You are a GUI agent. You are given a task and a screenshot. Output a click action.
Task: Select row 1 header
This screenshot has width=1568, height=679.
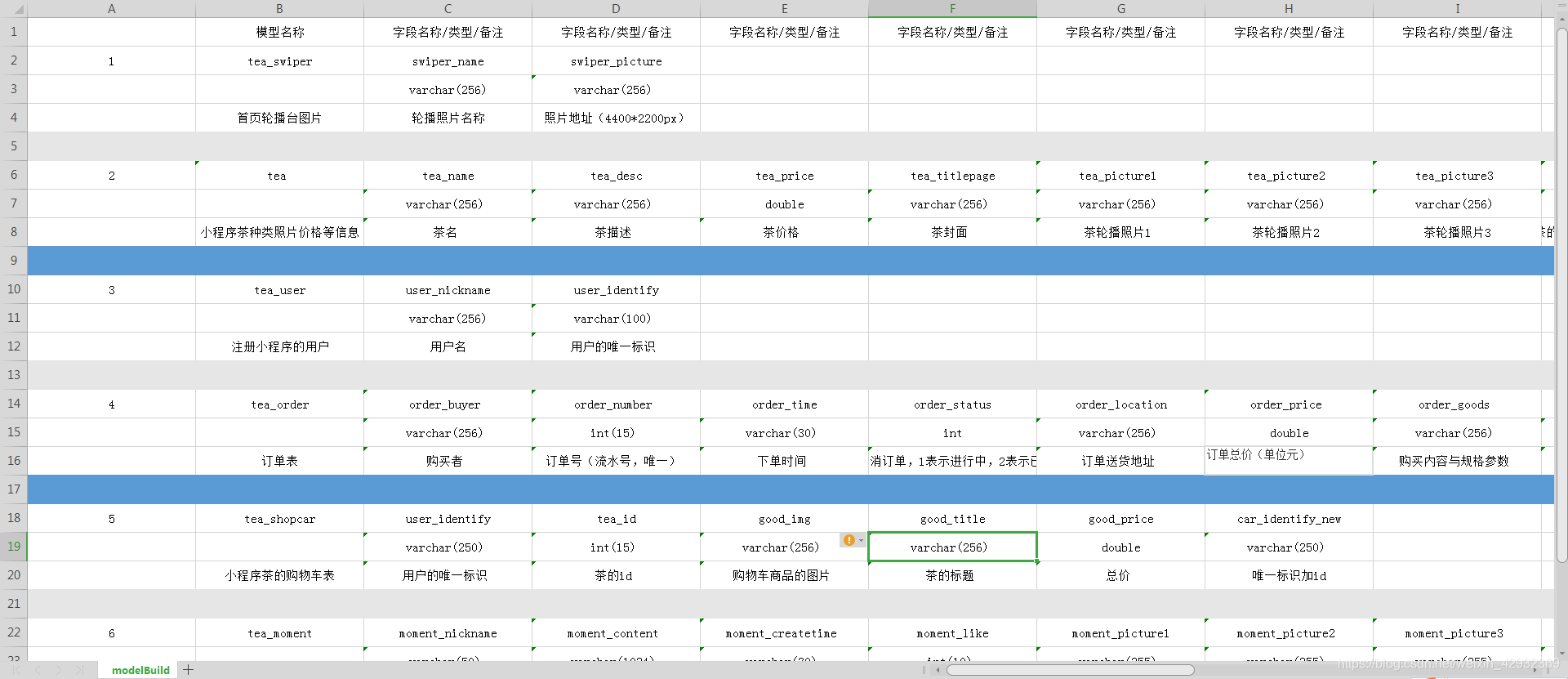14,32
